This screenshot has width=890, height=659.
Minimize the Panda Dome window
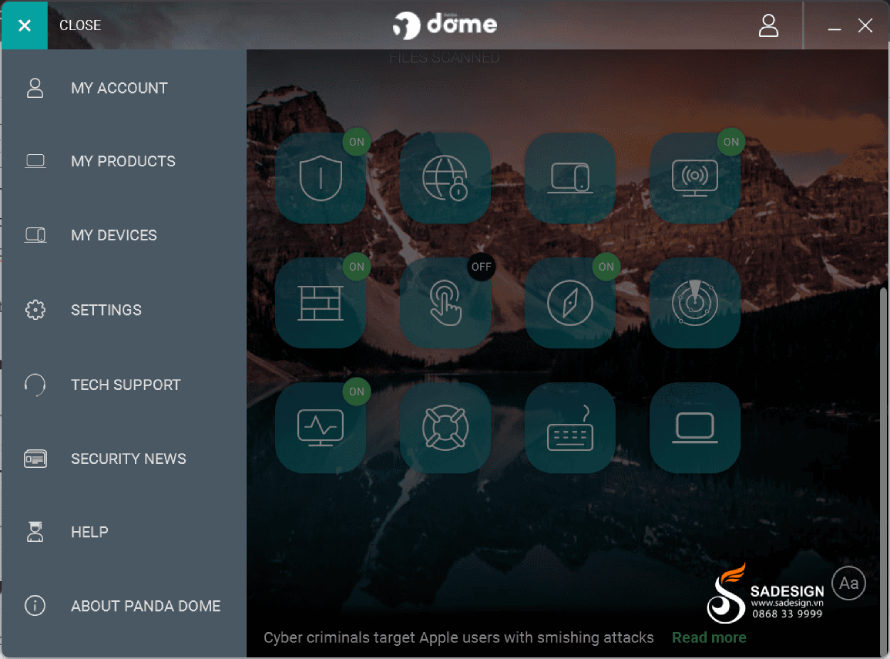coord(834,26)
